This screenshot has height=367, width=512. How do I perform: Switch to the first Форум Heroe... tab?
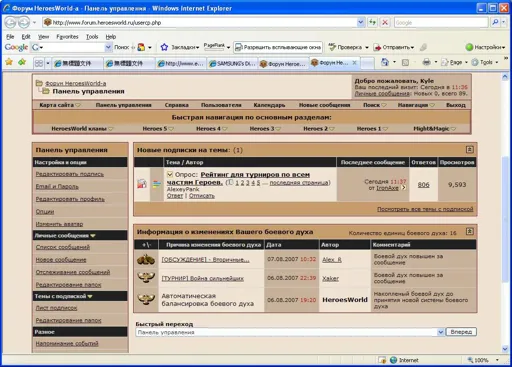coord(283,63)
